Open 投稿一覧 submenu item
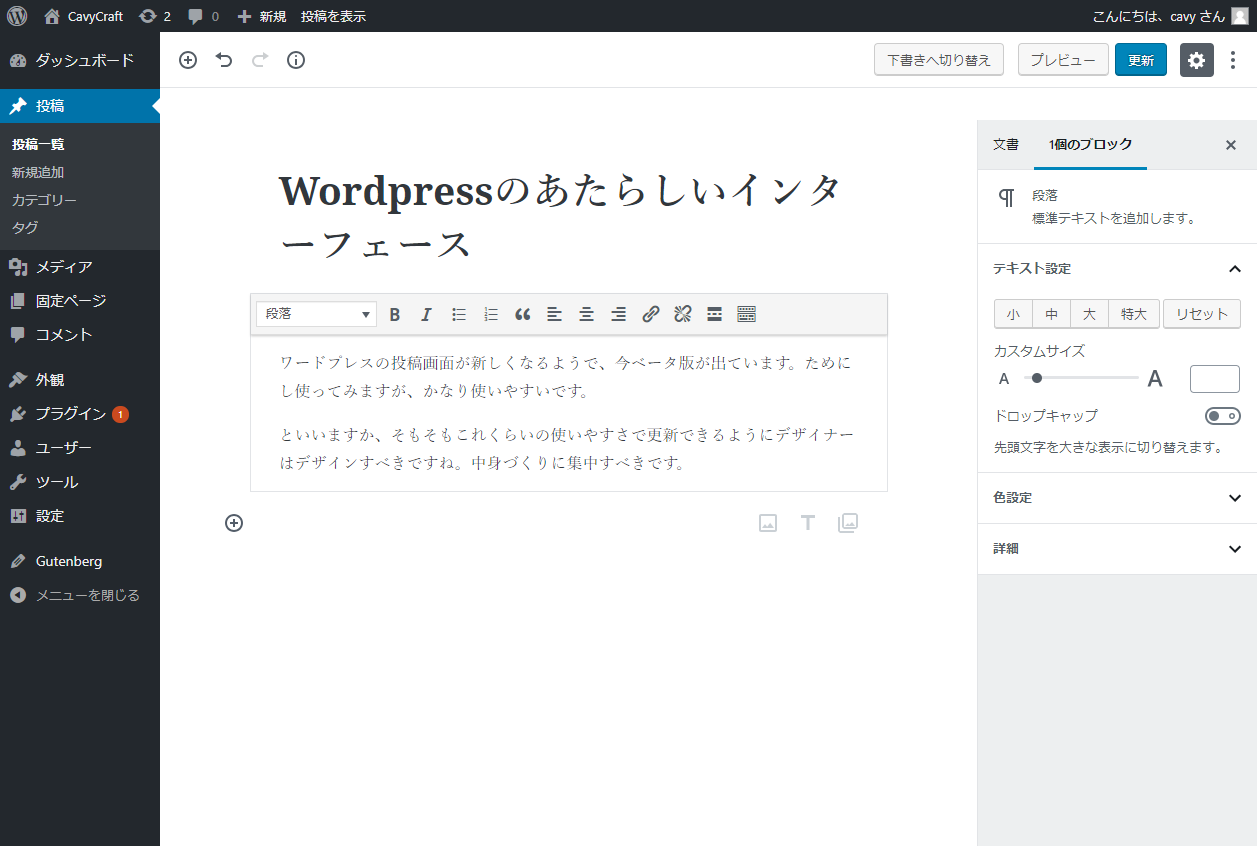The image size is (1257, 846). [38, 145]
